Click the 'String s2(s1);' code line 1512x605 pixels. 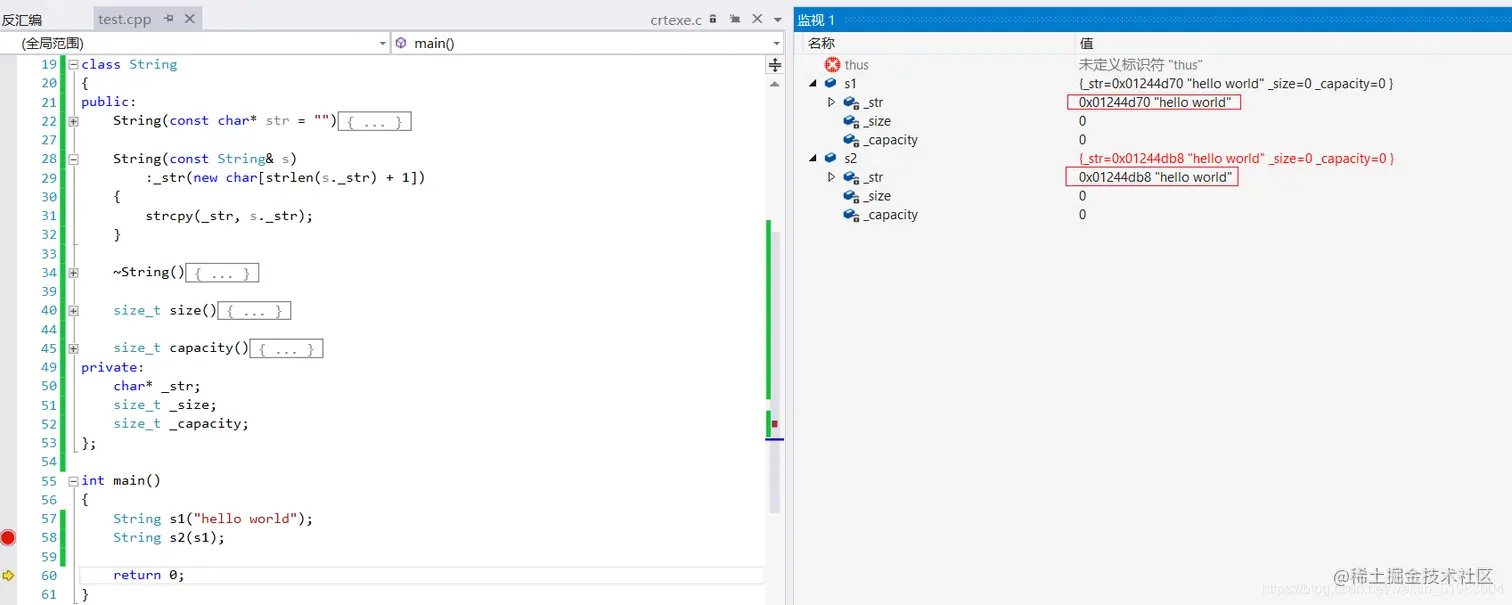point(169,538)
